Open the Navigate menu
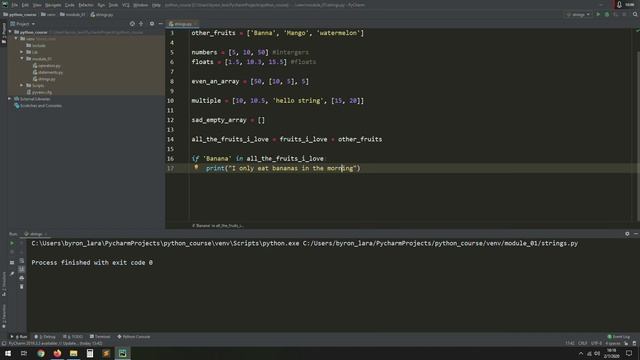Viewport: 640px width, 360px height. [53, 5]
